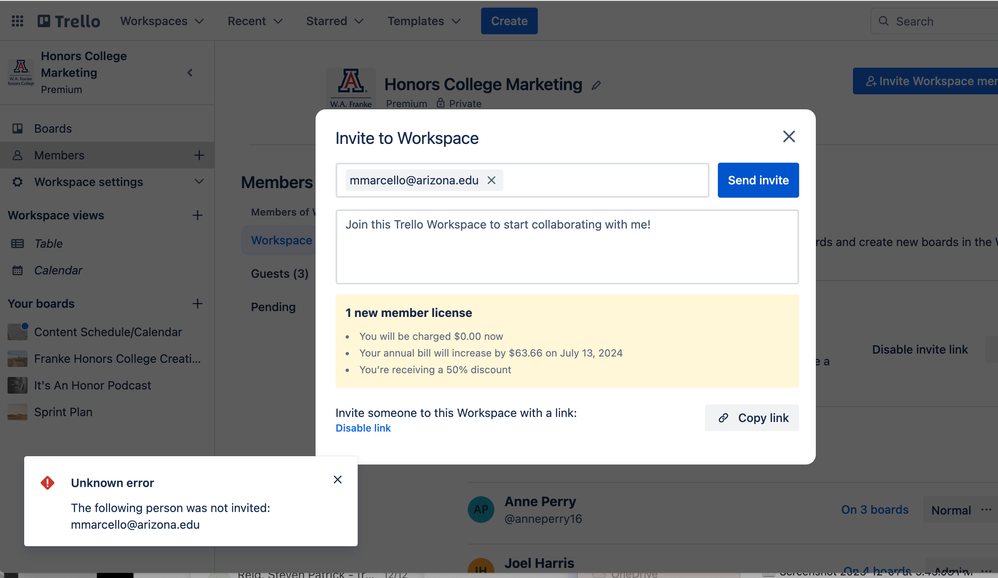This screenshot has height=578, width=998.
Task: Click the Table view icon
Action: click(18, 244)
